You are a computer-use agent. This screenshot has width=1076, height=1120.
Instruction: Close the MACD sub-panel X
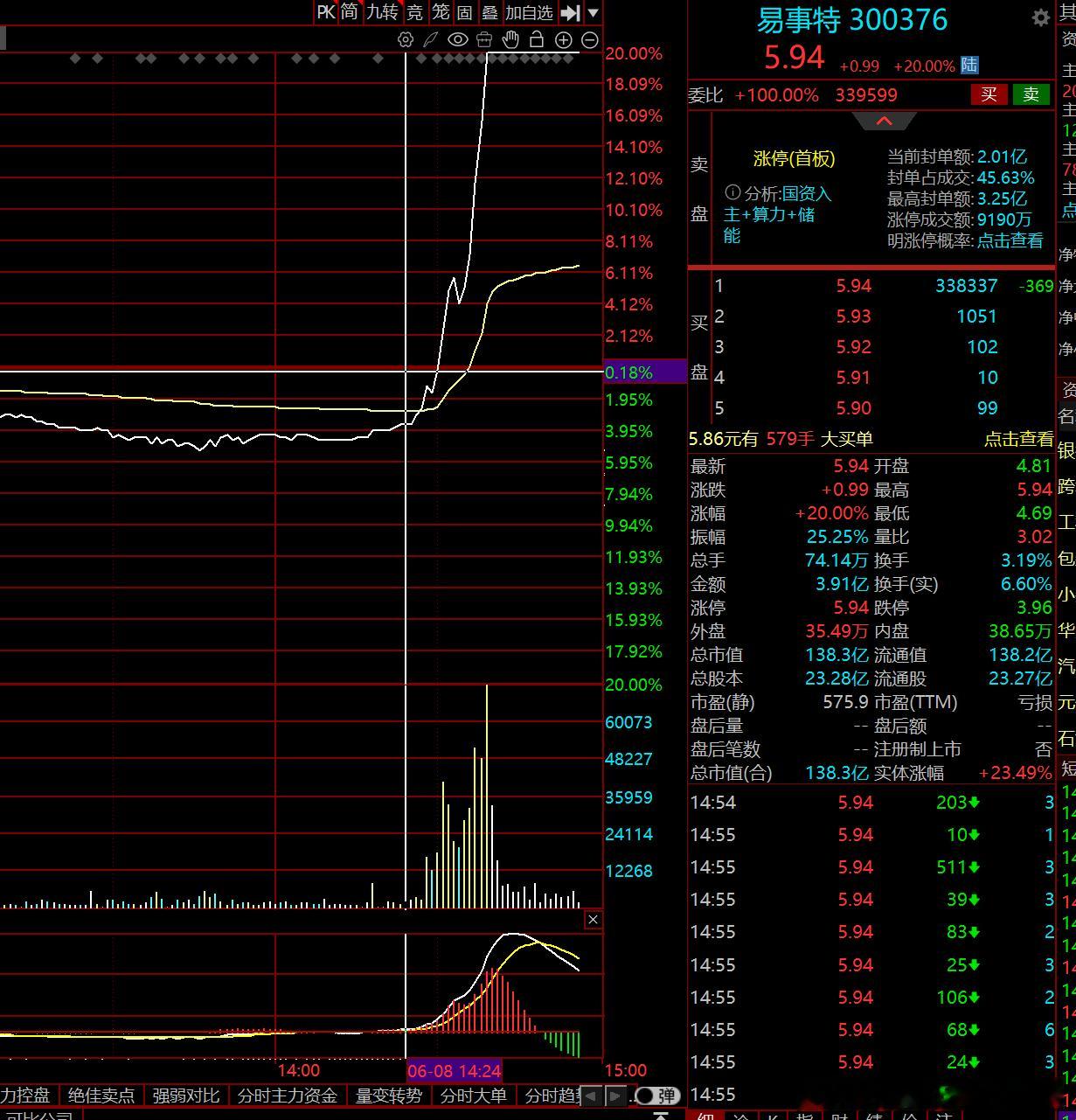(594, 919)
